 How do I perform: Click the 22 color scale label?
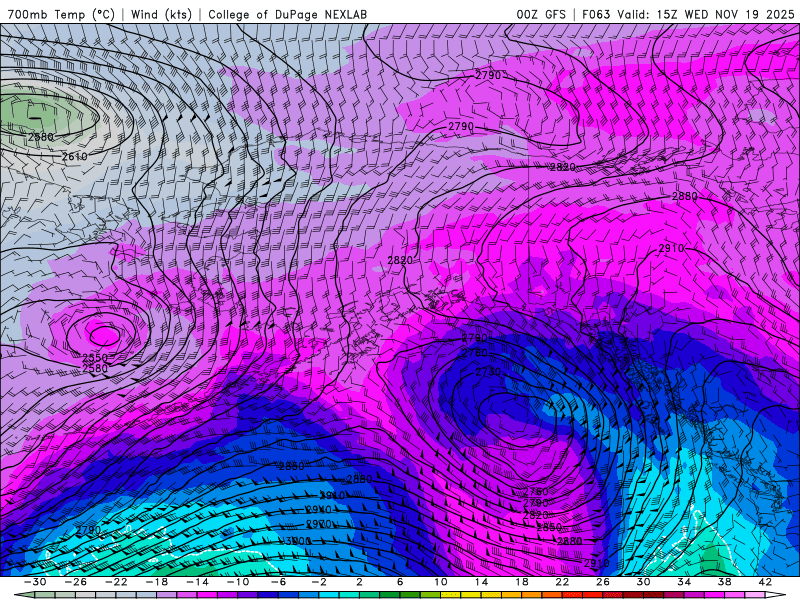click(562, 582)
